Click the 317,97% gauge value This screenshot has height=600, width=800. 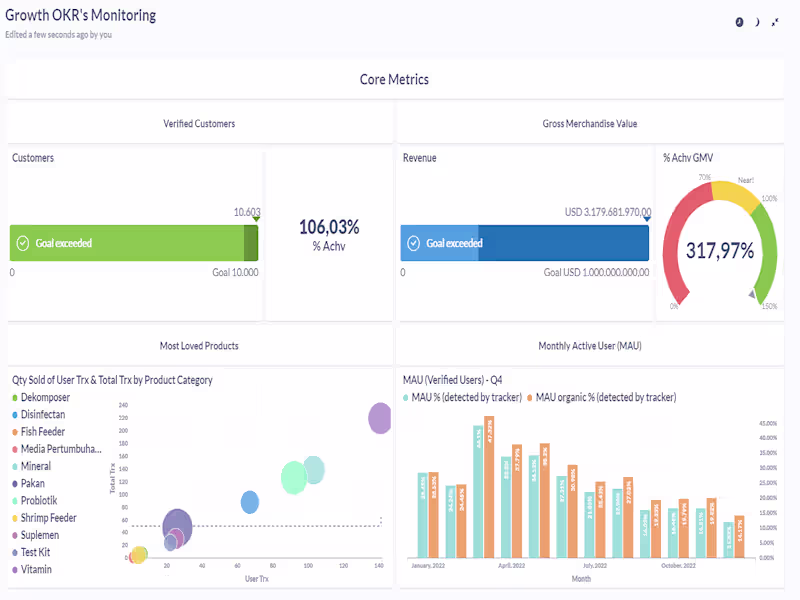720,251
